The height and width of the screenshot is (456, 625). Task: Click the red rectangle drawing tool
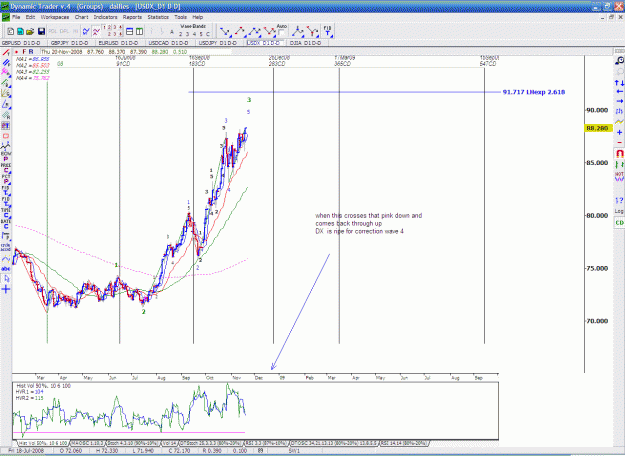coord(6,136)
